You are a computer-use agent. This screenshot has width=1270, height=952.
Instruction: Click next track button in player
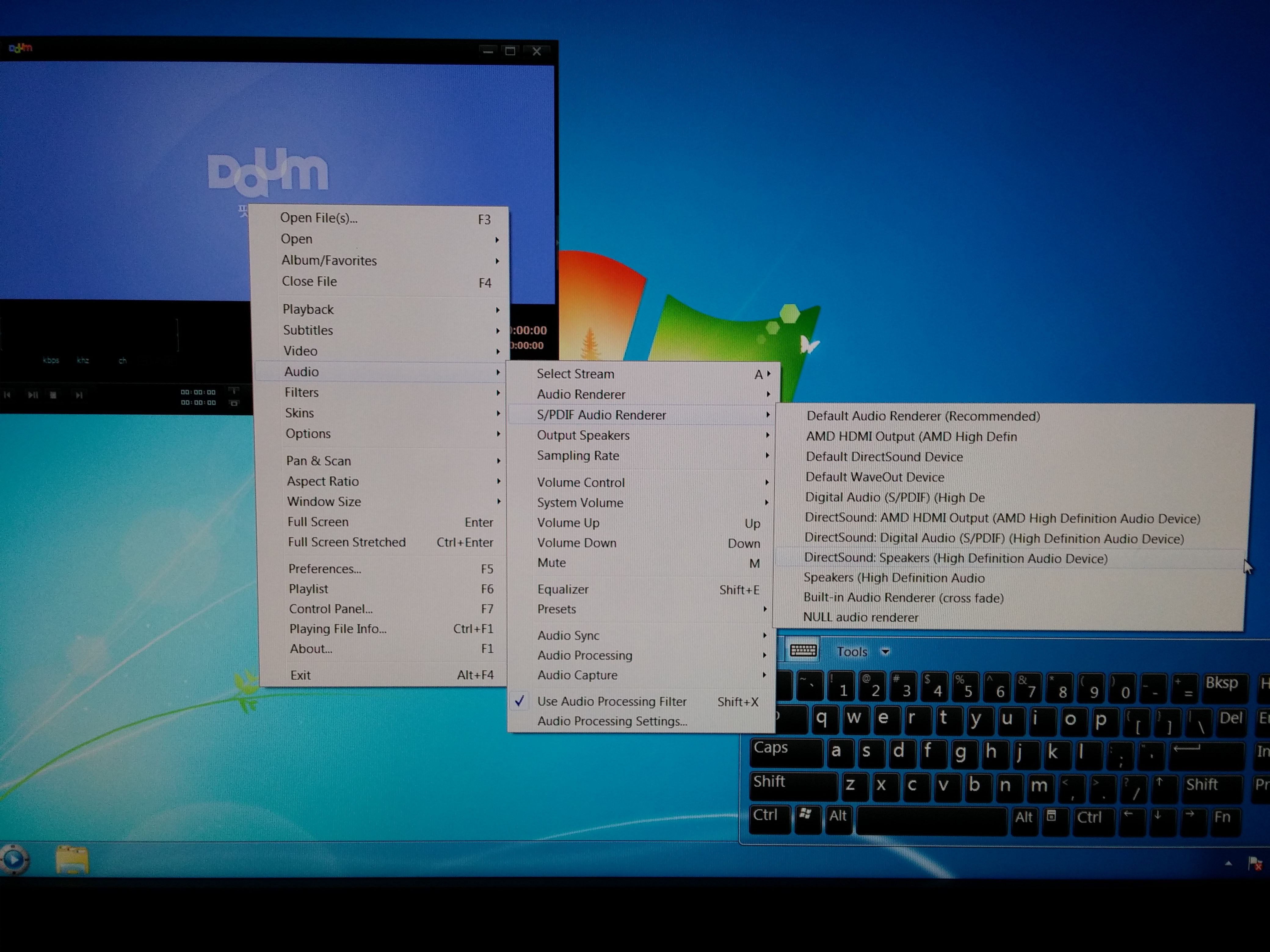tap(79, 395)
